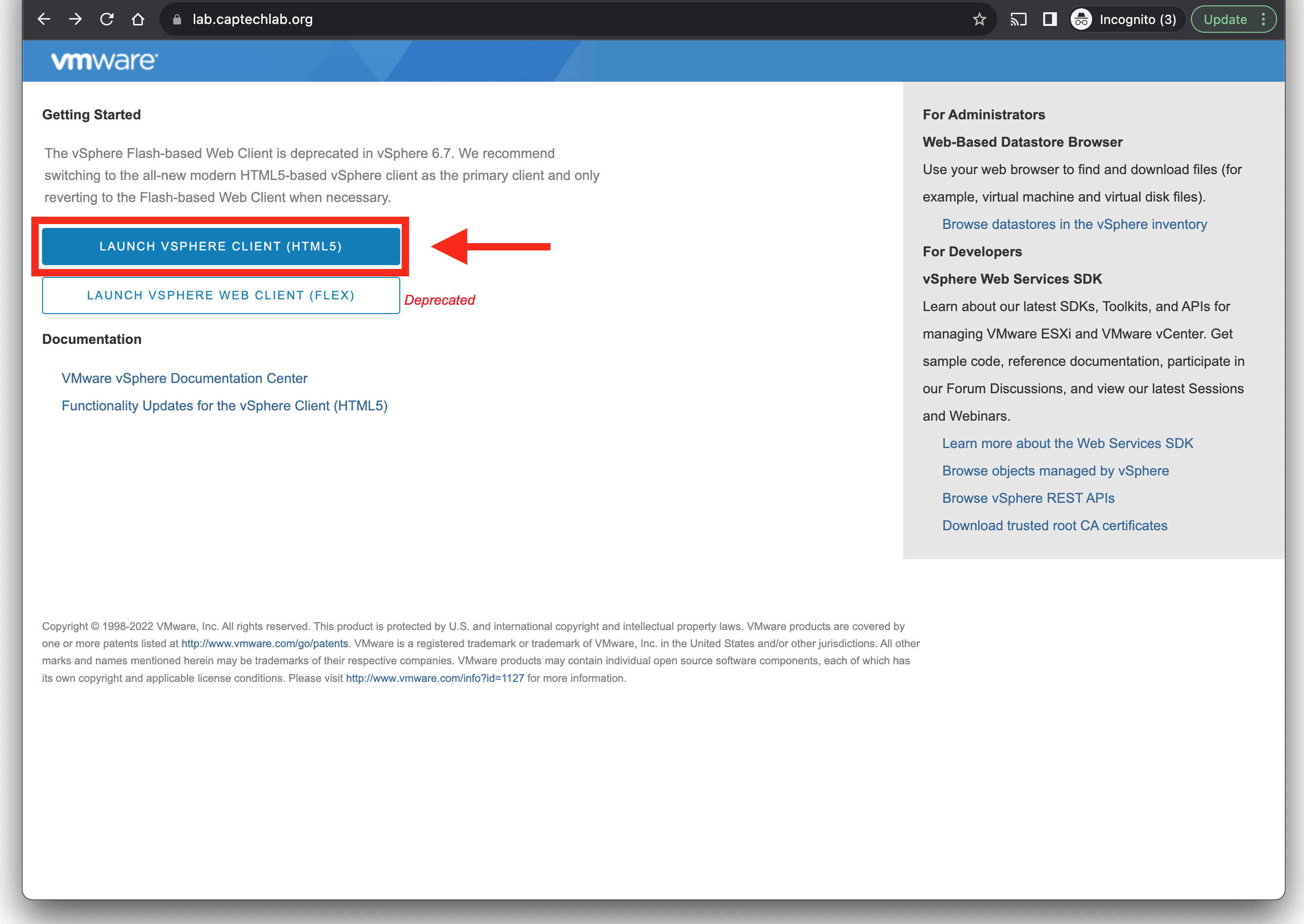Open Functionality Updates for vSphere Client link
This screenshot has height=924, width=1304.
224,406
